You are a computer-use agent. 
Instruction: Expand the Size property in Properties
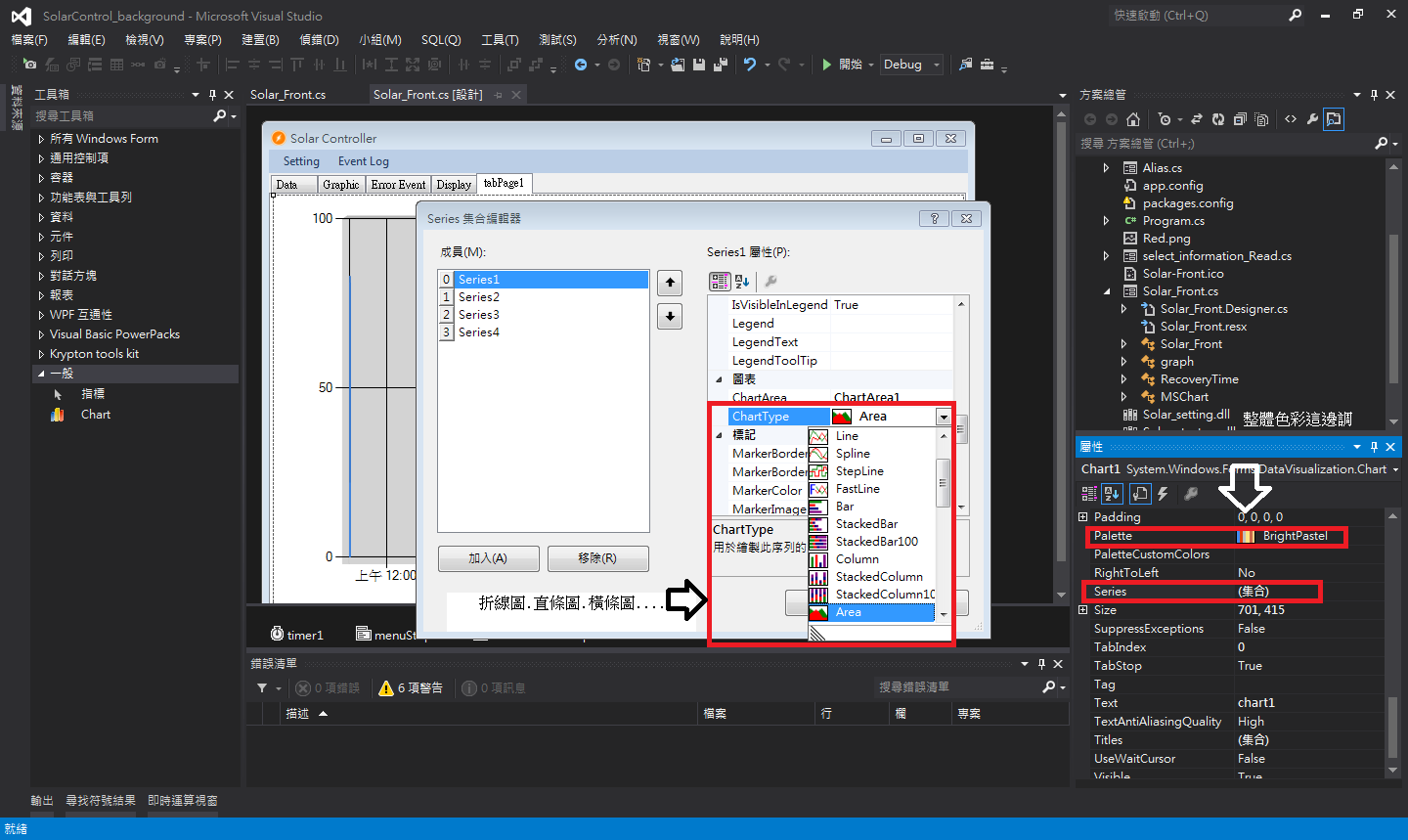click(x=1082, y=610)
